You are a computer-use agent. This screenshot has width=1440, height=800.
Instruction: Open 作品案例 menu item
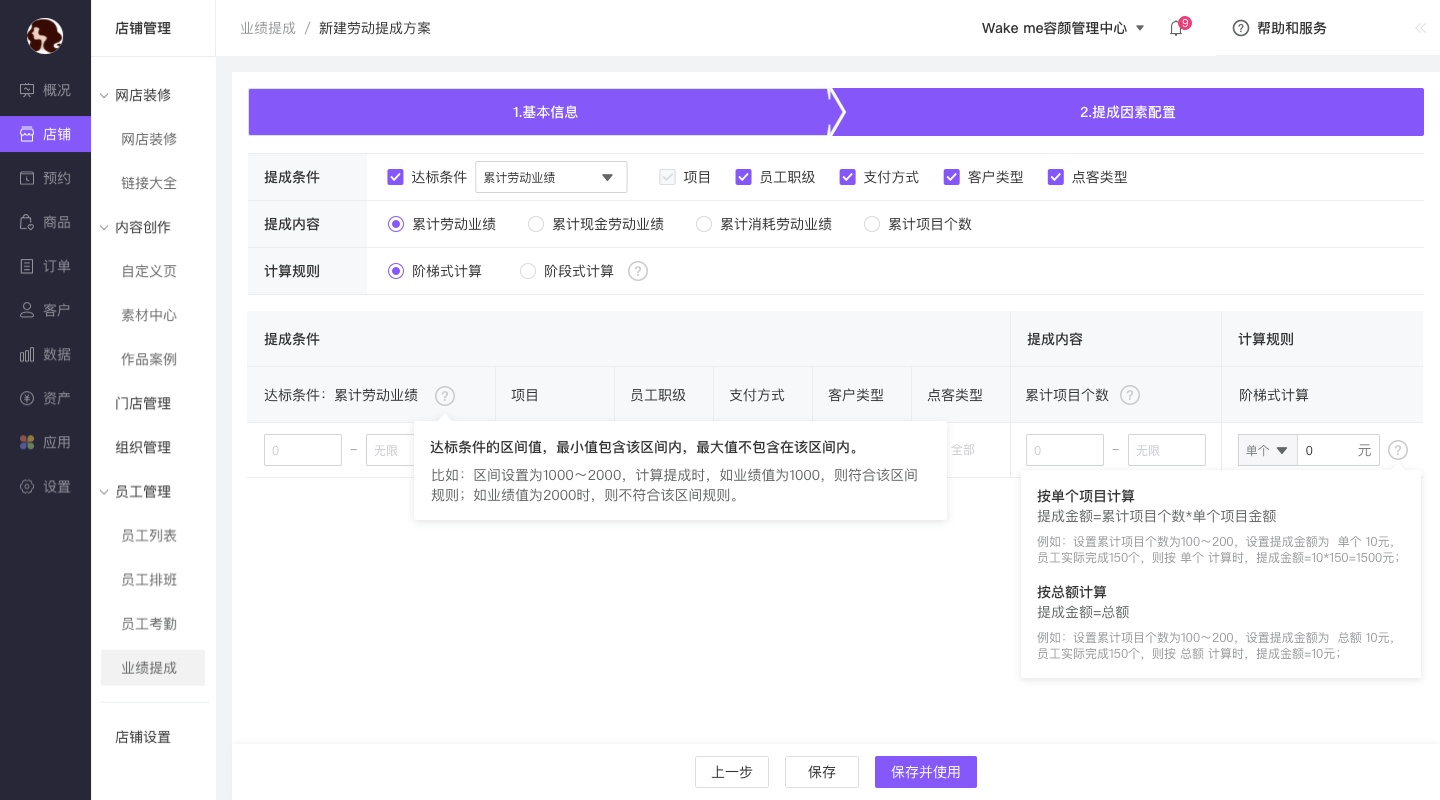[149, 359]
